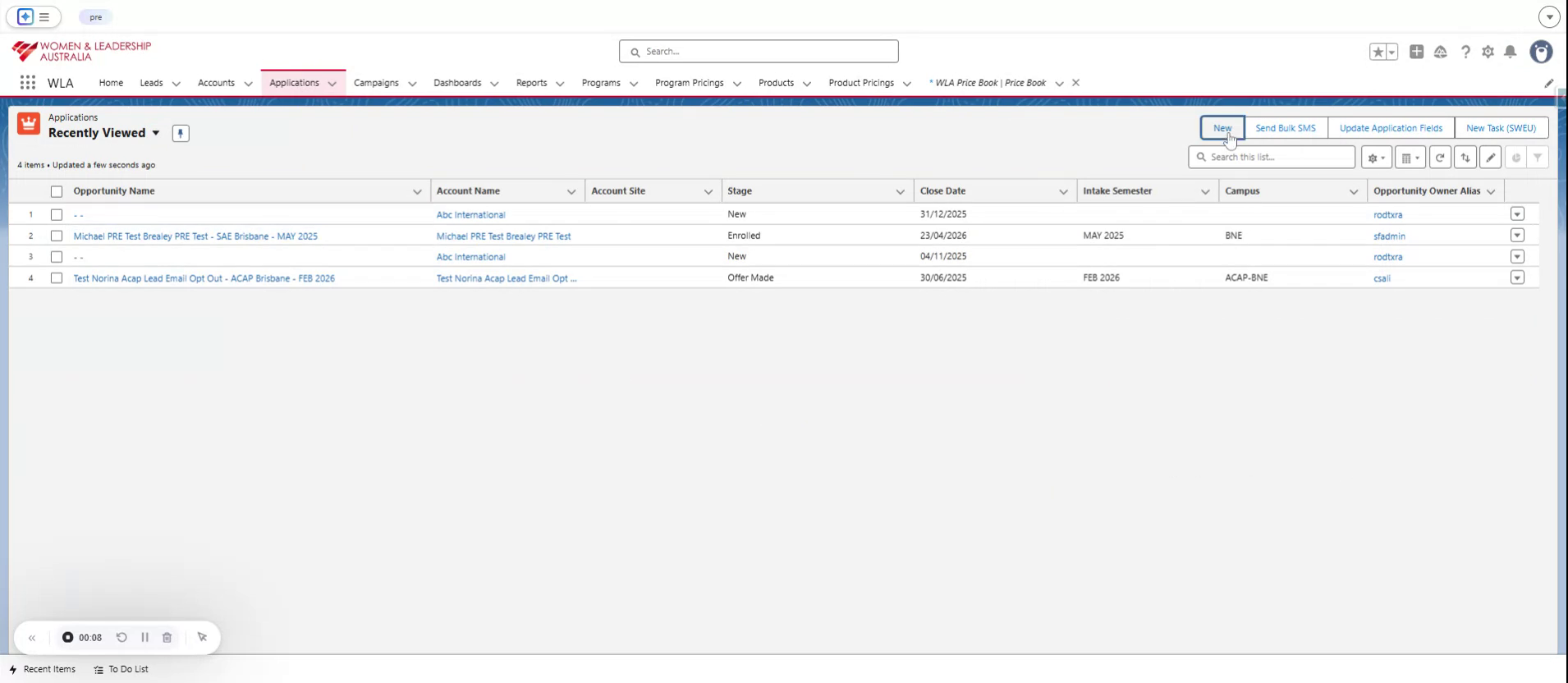Screen dimensions: 1568x683
Task: Open the Reports tab
Action: point(531,83)
